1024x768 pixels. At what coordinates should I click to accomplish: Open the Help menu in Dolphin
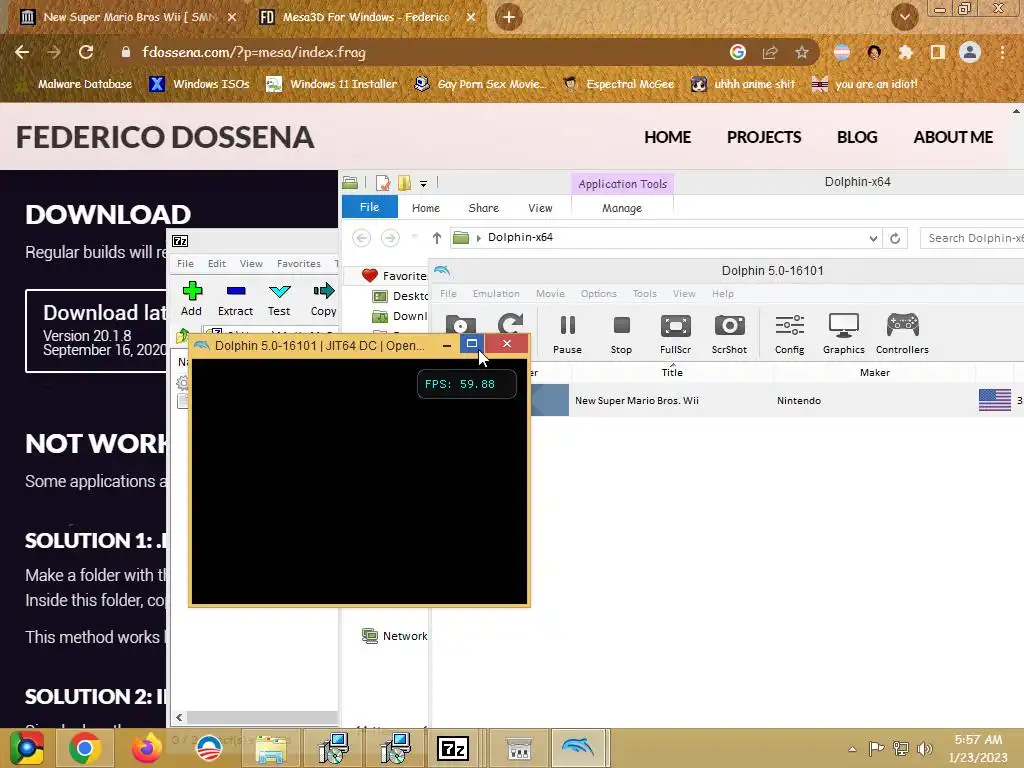tap(722, 294)
